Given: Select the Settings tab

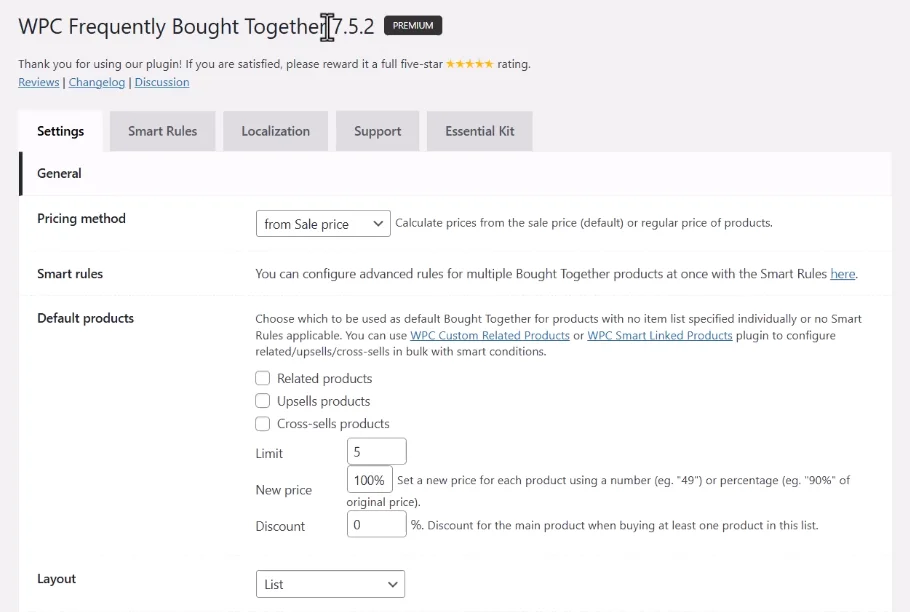Looking at the screenshot, I should tap(60, 131).
